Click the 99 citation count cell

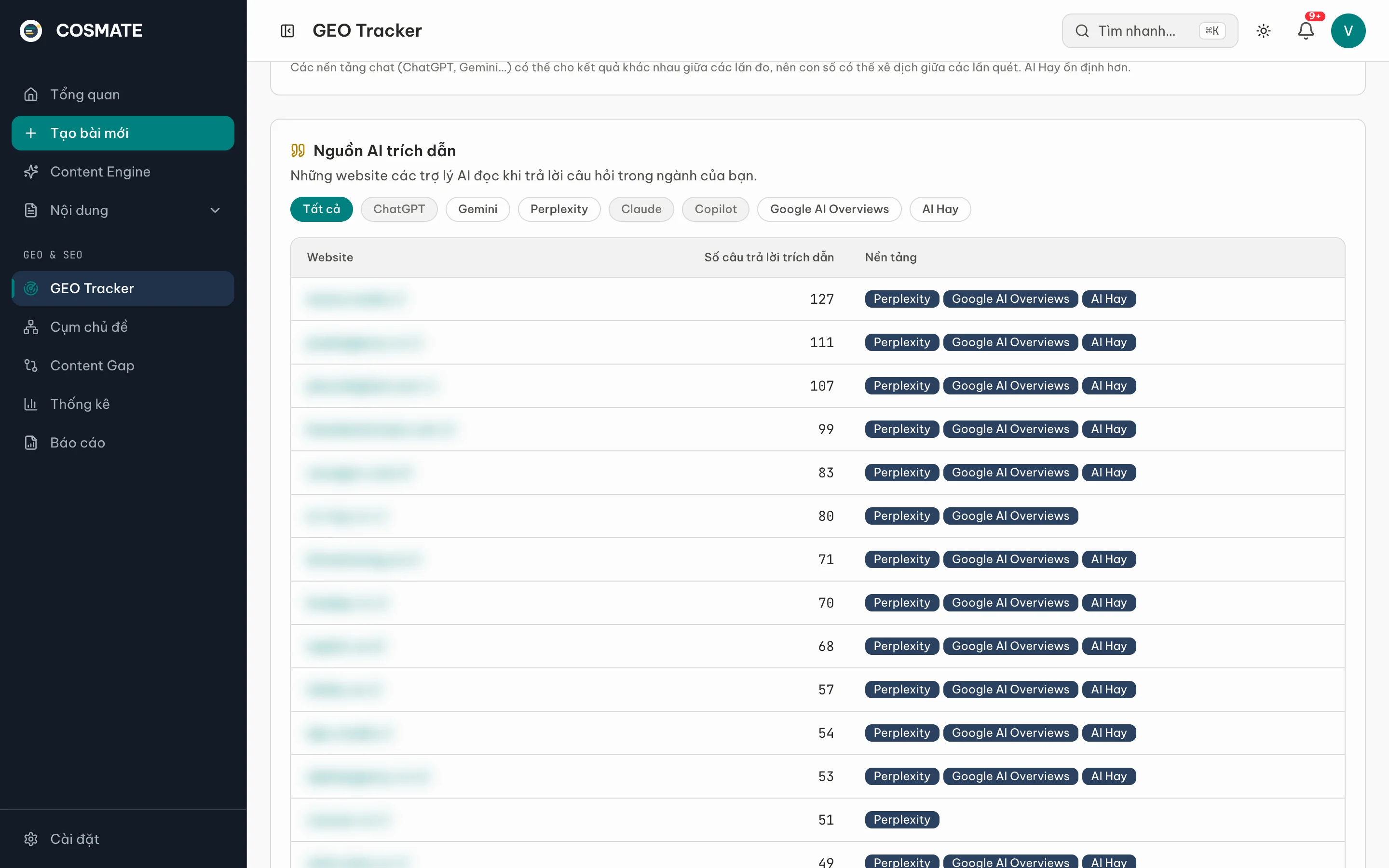click(x=826, y=429)
